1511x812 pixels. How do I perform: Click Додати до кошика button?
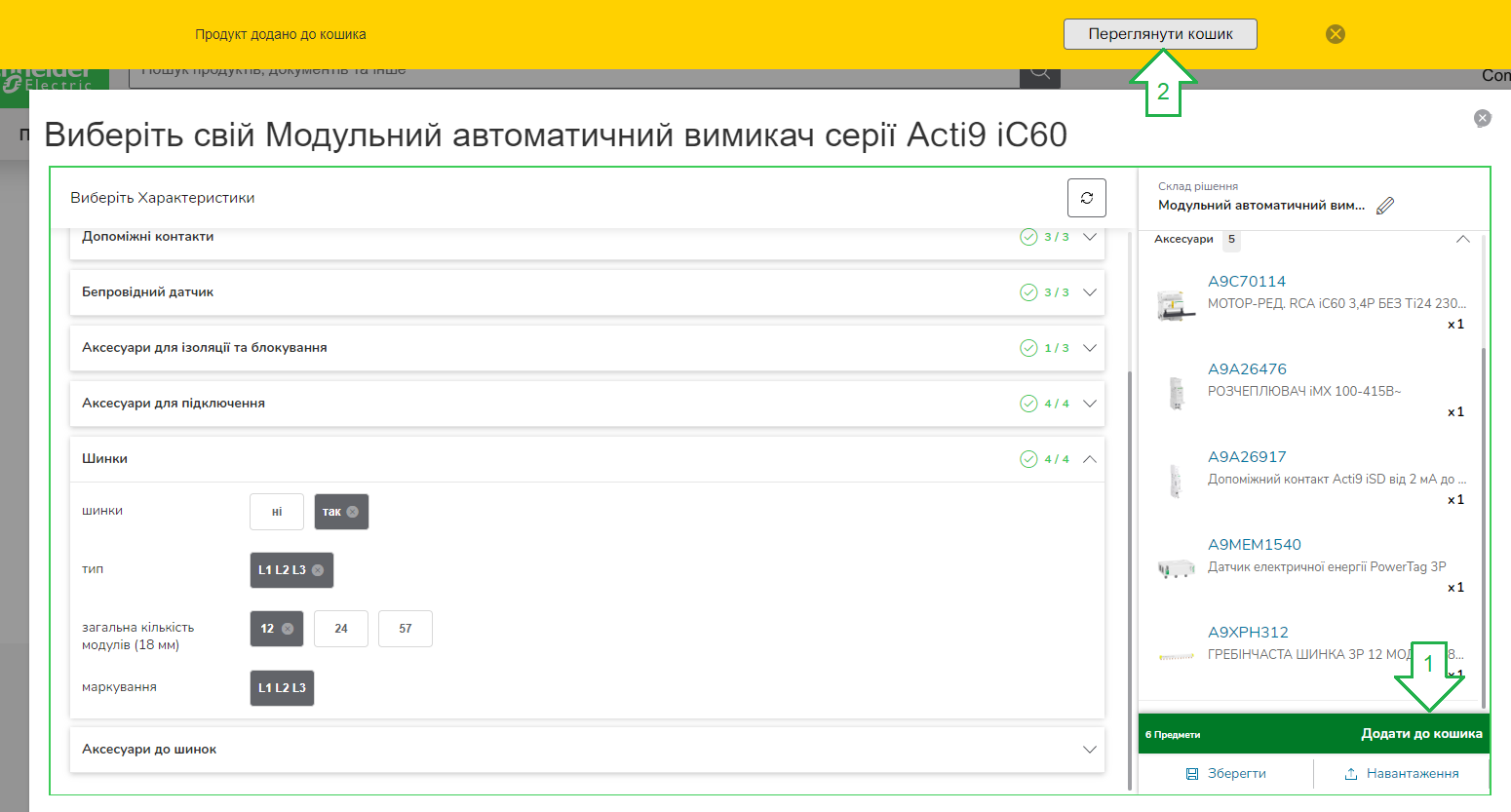(1421, 734)
